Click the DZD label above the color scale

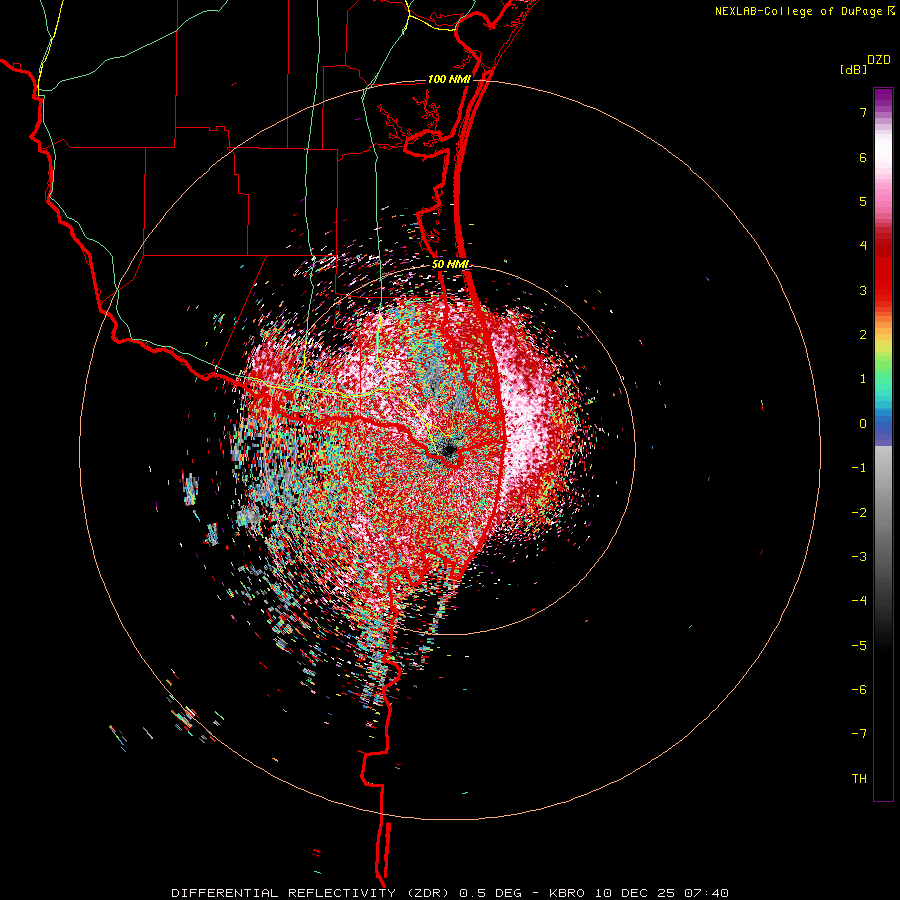pos(879,60)
